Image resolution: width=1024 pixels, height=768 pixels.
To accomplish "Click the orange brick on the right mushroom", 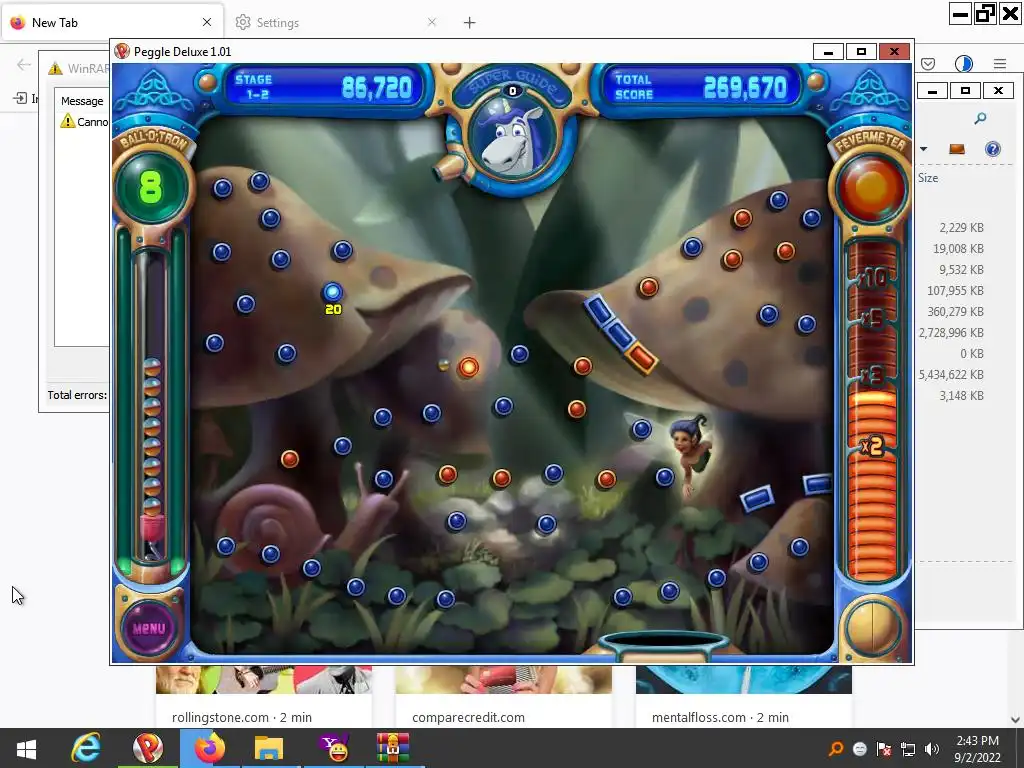I will [x=641, y=358].
